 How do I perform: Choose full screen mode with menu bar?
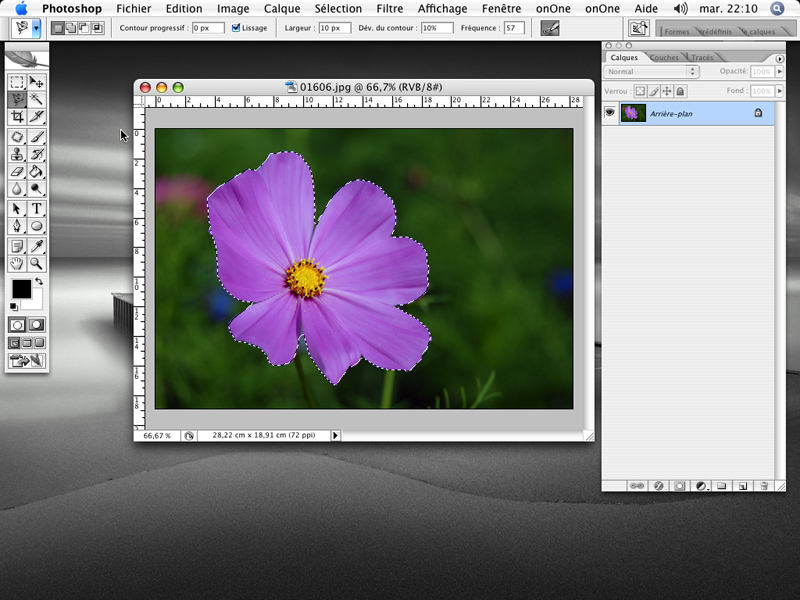click(x=27, y=343)
